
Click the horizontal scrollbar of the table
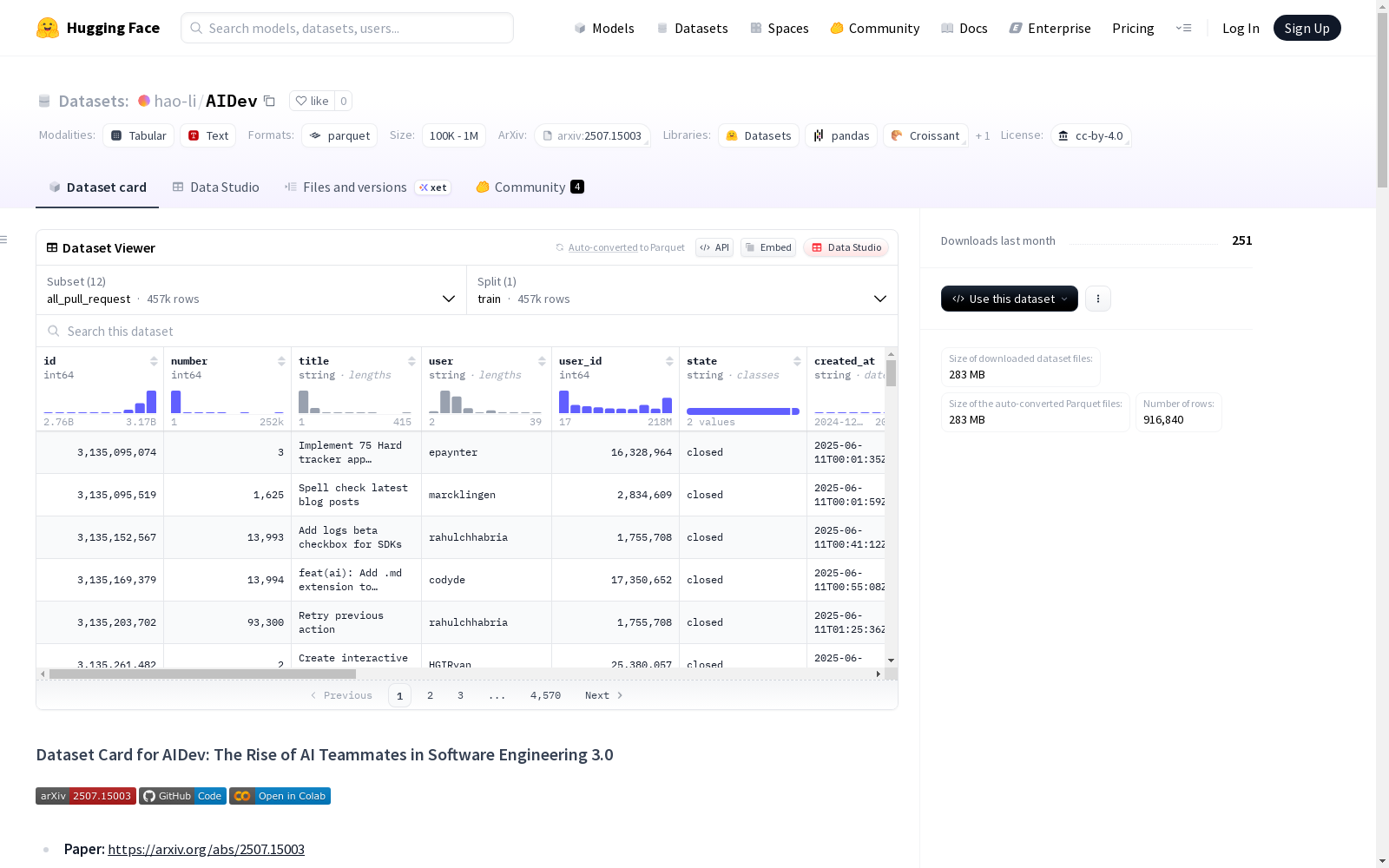pyautogui.click(x=202, y=674)
